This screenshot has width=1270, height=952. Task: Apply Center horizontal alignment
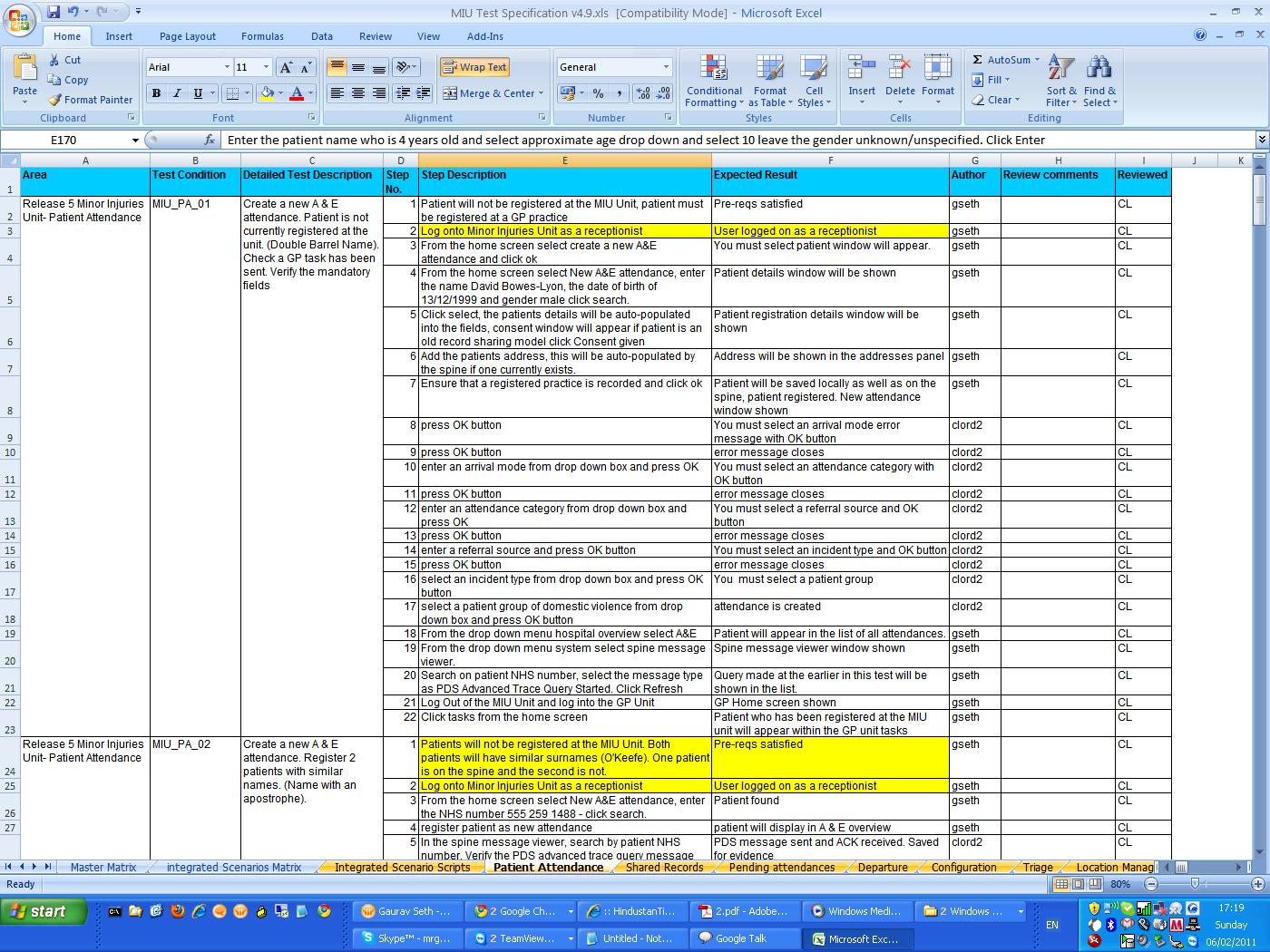(x=358, y=93)
